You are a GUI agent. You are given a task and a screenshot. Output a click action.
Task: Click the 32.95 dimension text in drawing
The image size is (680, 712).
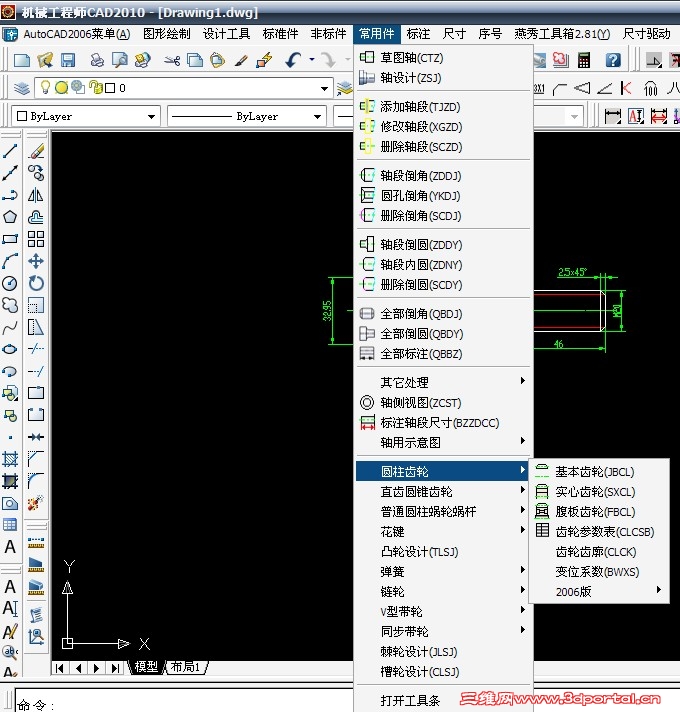click(327, 311)
